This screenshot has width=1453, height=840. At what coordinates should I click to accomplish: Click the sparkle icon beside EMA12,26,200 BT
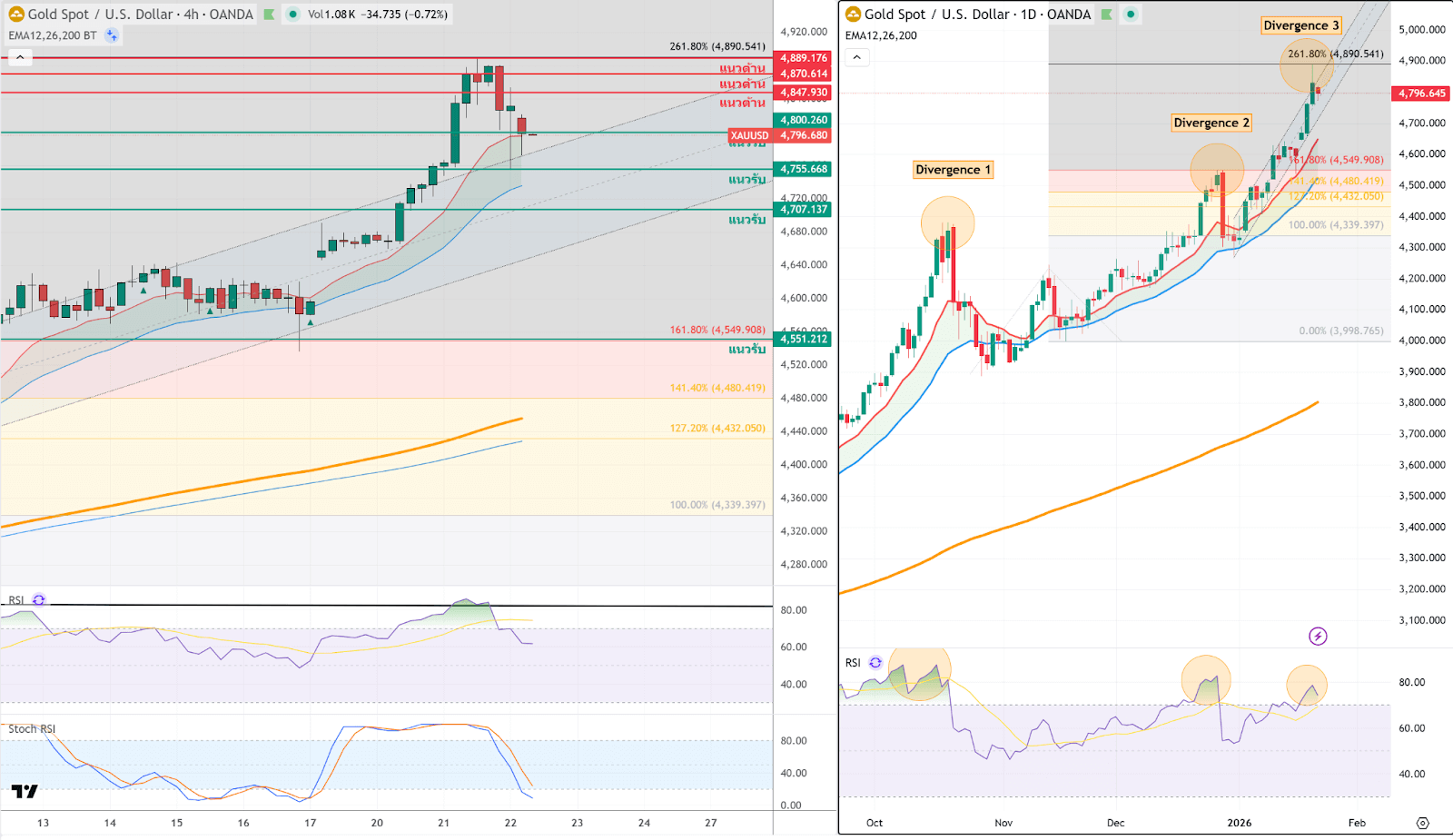click(112, 35)
